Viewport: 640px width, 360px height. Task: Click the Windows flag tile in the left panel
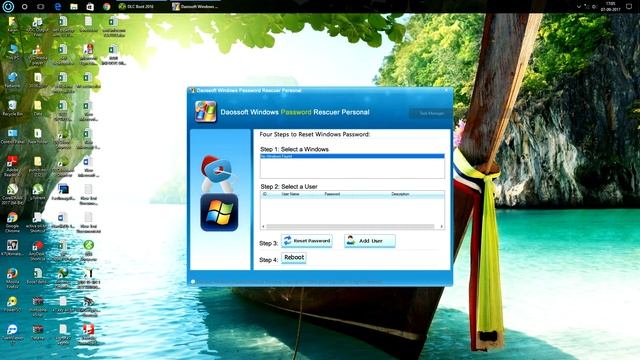pyautogui.click(x=219, y=213)
